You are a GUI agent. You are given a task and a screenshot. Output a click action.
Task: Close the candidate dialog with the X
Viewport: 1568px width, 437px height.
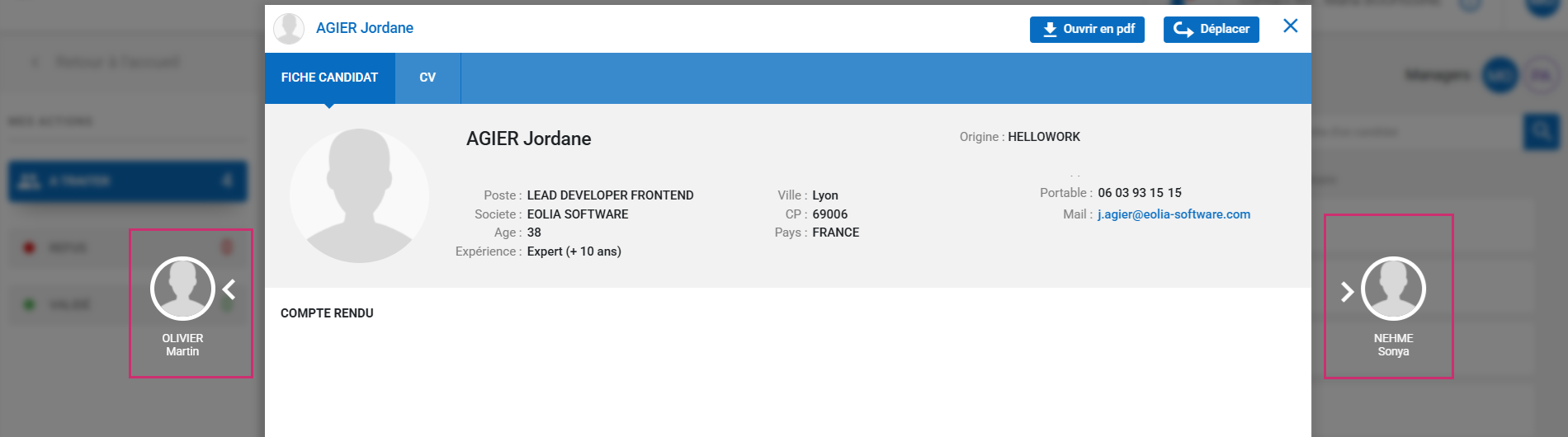click(1291, 26)
